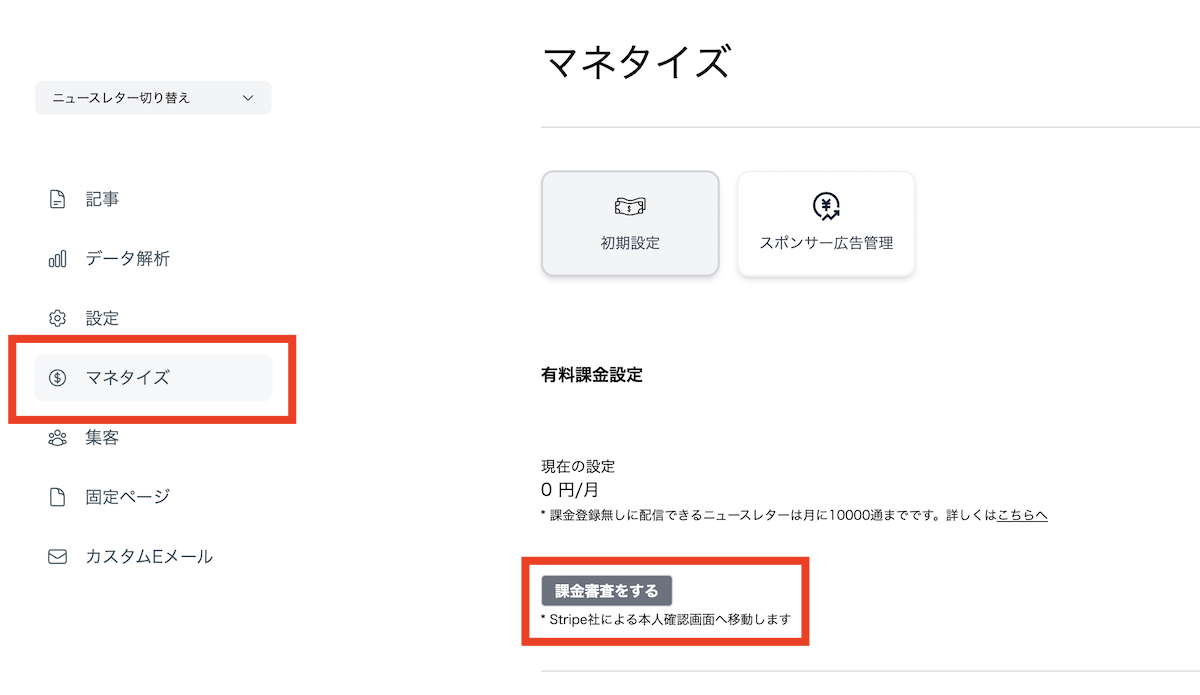Click the マネタイズ dollar sign icon

(58, 377)
